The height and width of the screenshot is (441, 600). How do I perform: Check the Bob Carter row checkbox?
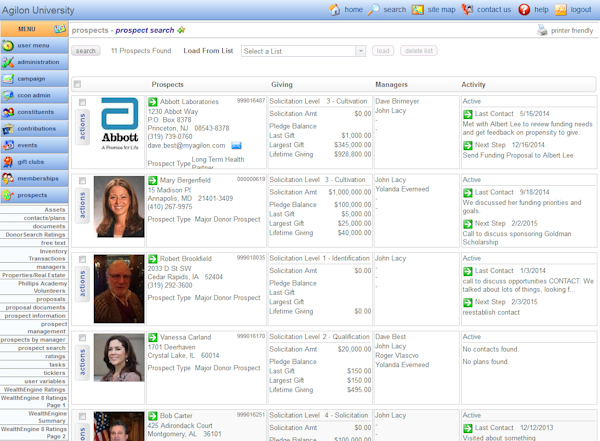tap(82, 416)
